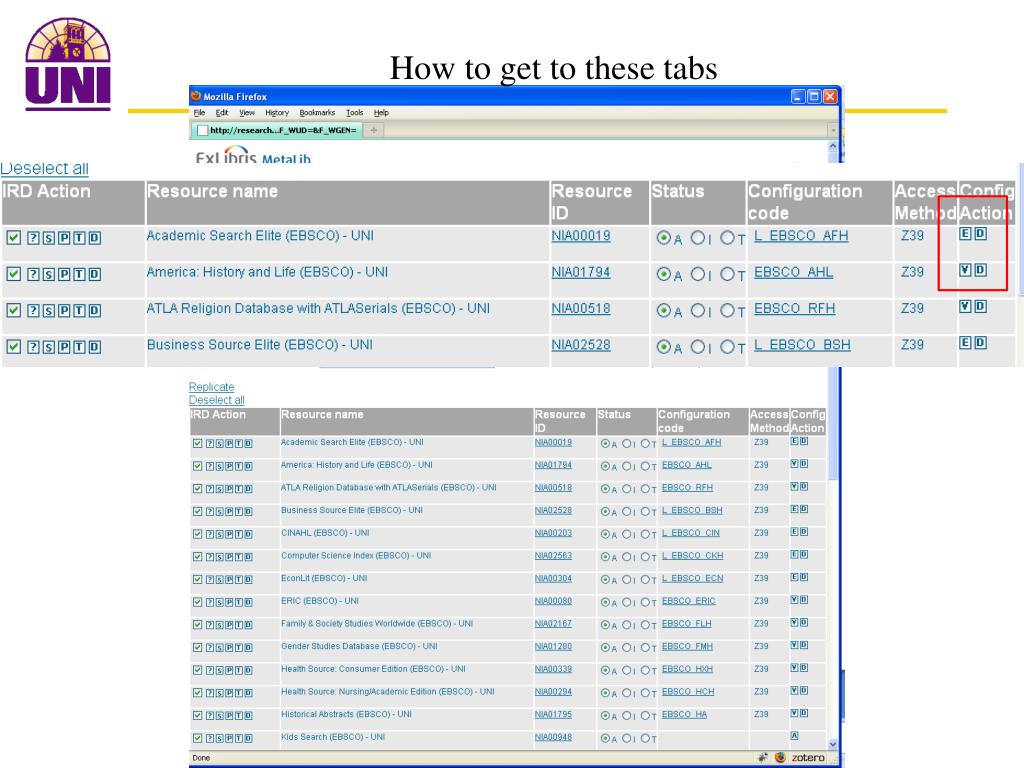This screenshot has height=768, width=1024.
Task: Click the A config icon in Kids Search row
Action: tap(795, 736)
